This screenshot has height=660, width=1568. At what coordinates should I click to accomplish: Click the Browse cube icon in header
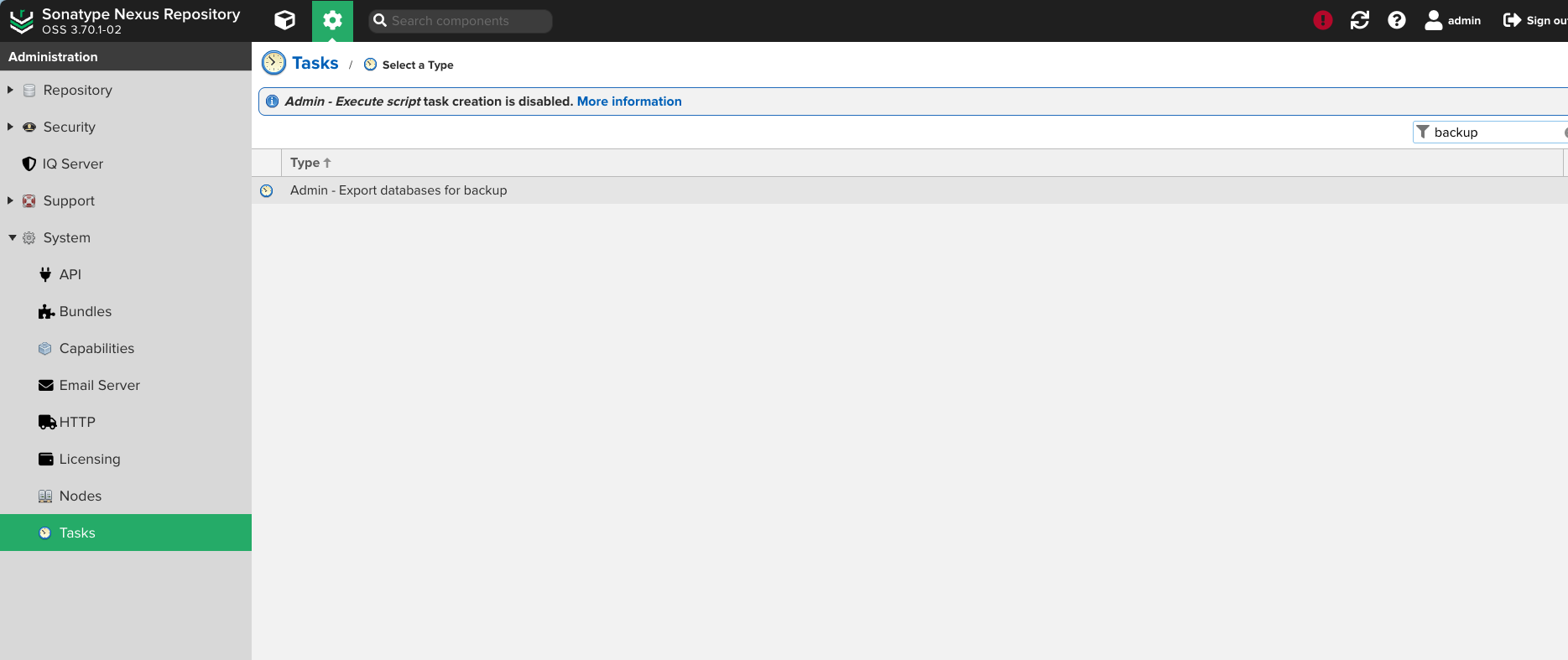tap(285, 20)
